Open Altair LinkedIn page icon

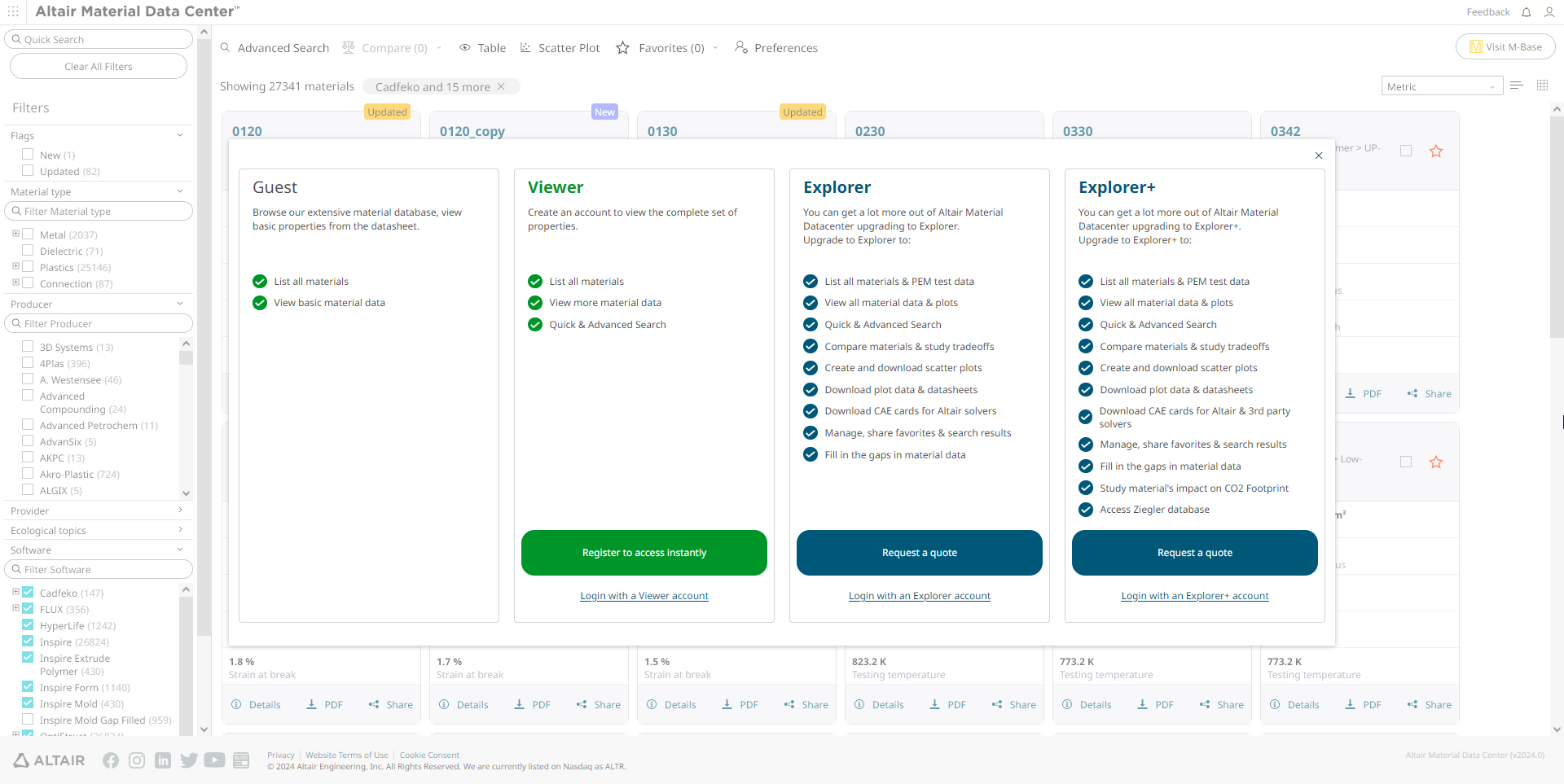(163, 760)
